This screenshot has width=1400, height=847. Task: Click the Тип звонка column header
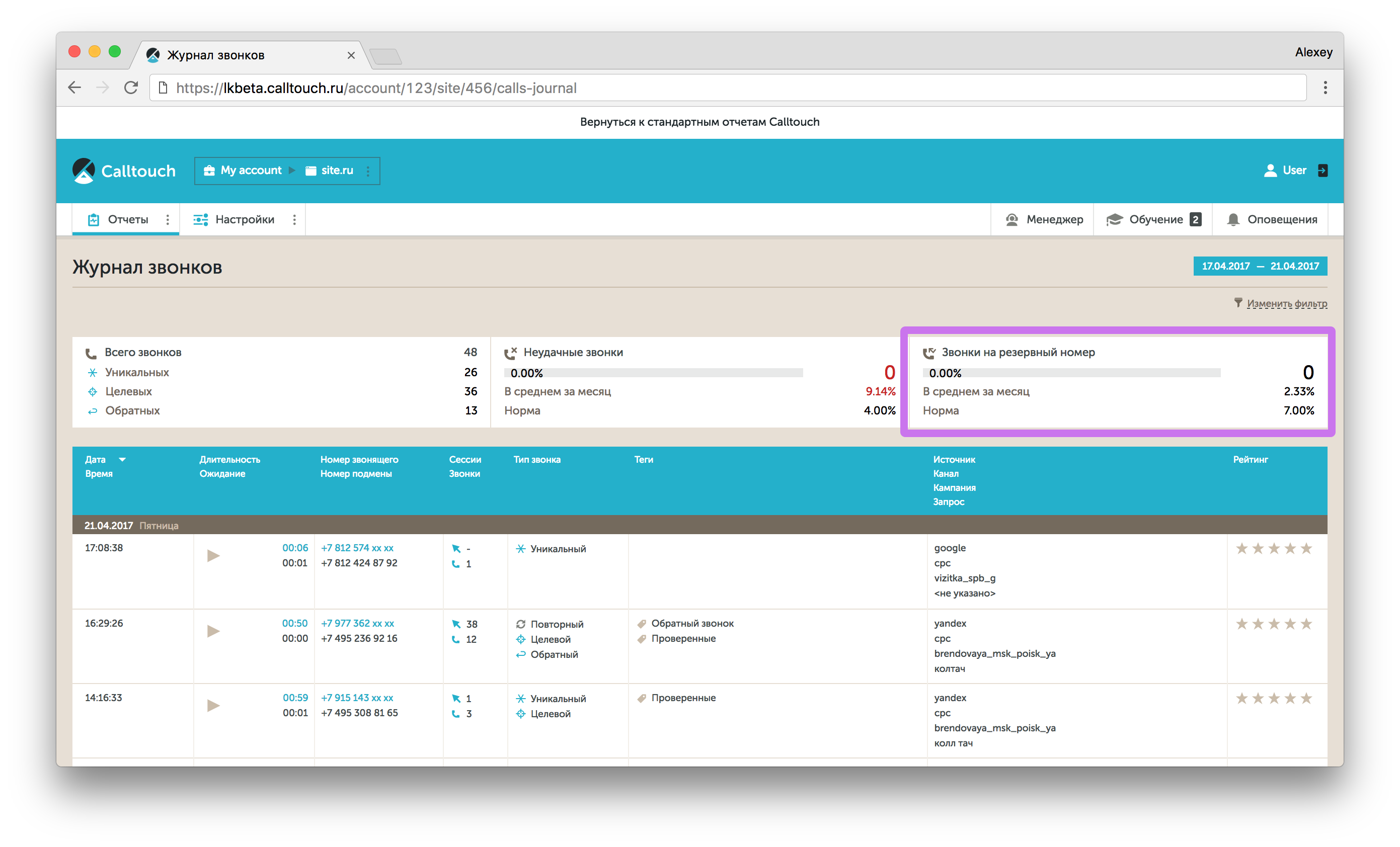point(537,459)
